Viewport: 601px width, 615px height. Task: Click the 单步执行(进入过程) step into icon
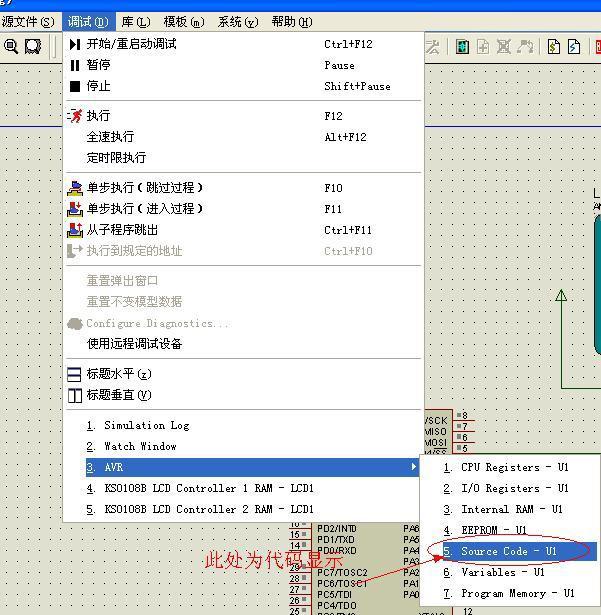coord(75,209)
